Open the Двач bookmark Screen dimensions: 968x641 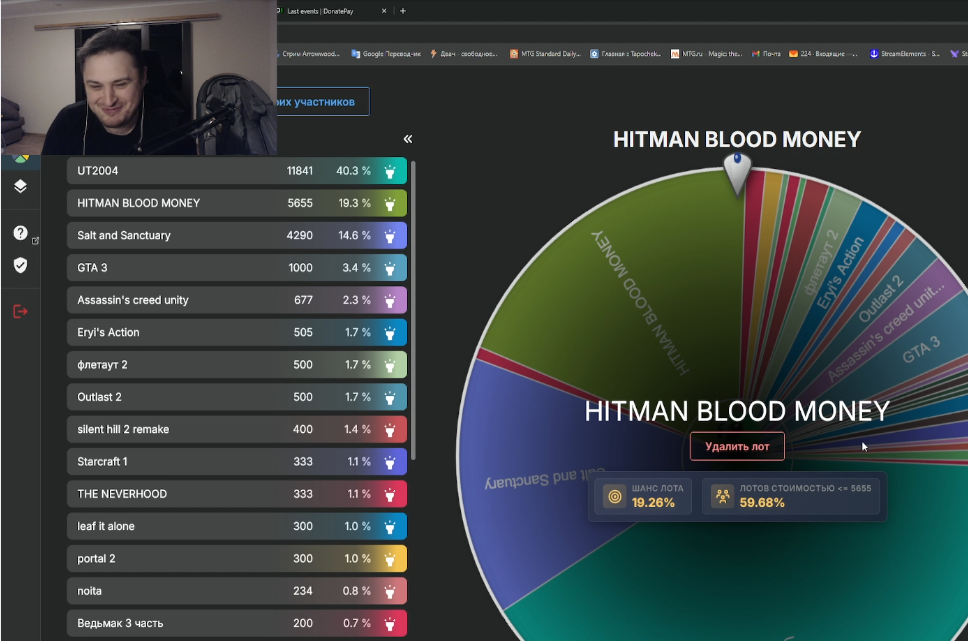point(464,54)
